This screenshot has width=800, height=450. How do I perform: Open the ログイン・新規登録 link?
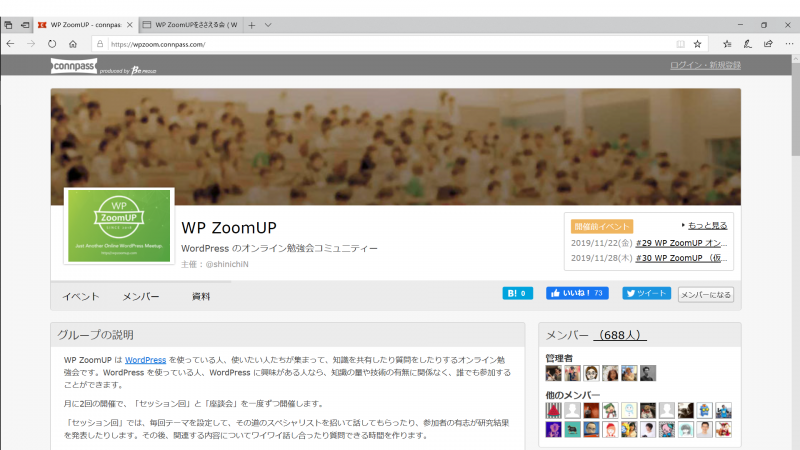(705, 65)
